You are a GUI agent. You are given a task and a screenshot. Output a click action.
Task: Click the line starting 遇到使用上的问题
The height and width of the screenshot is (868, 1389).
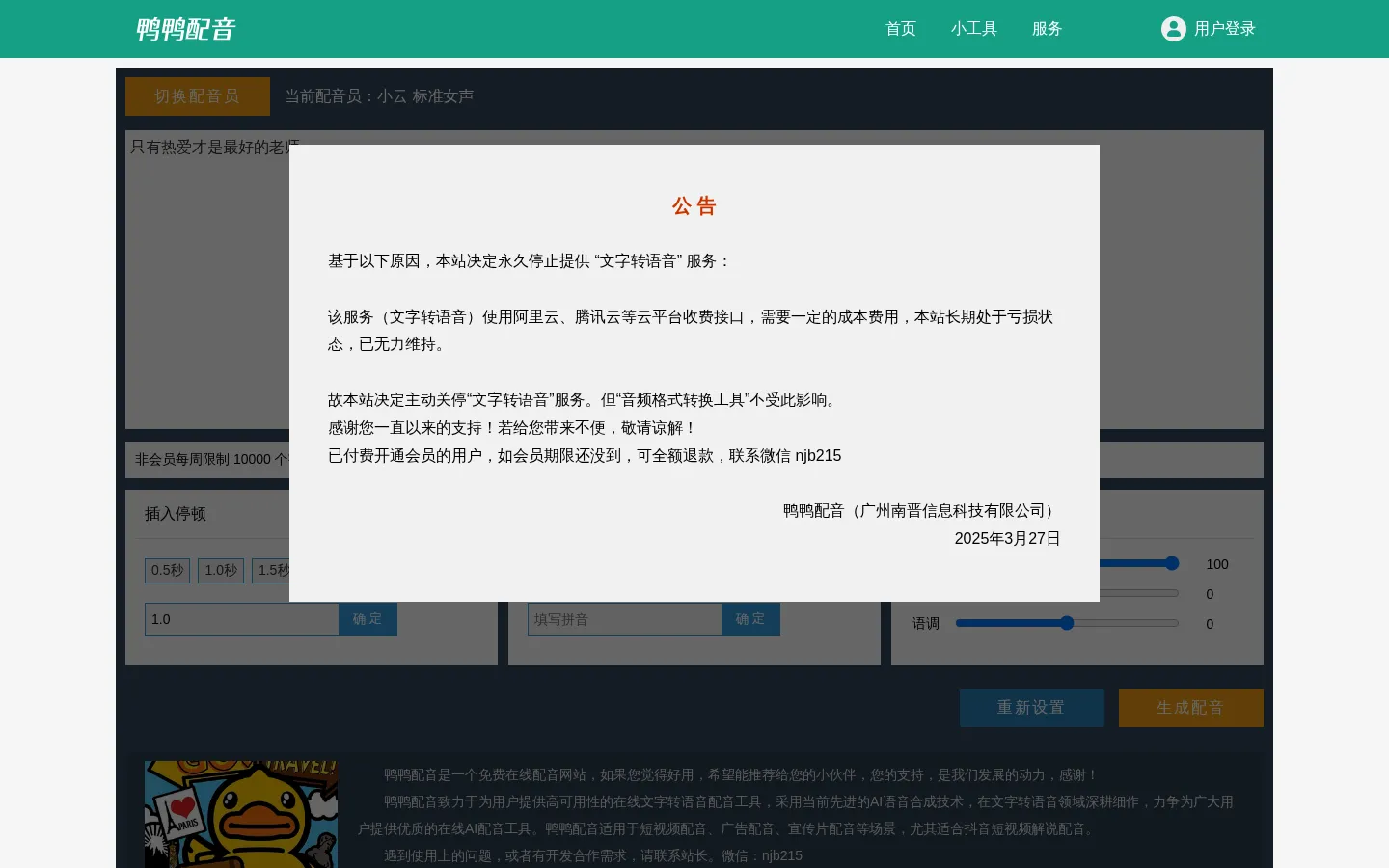593,856
